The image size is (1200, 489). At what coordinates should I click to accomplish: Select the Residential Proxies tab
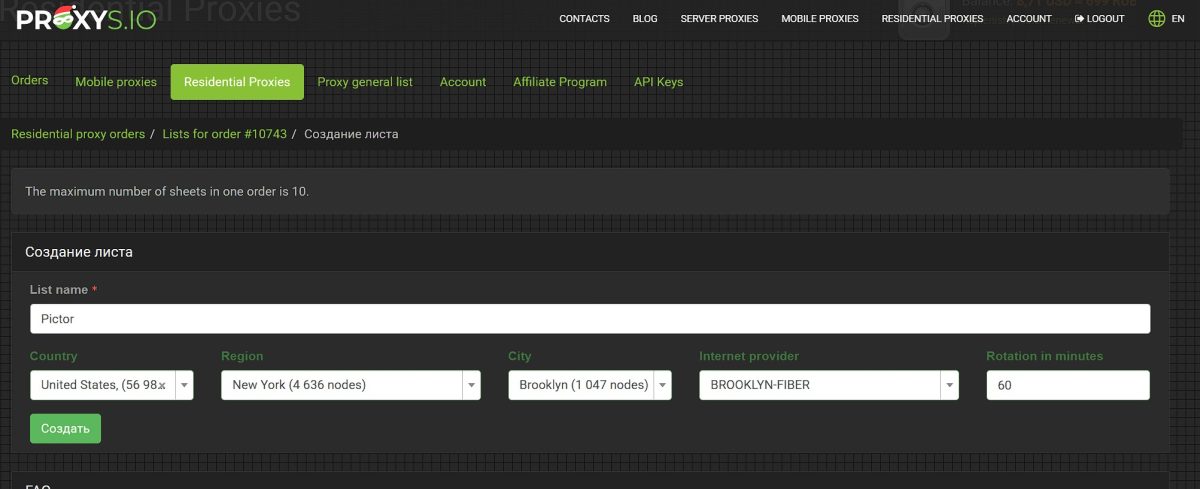point(237,82)
